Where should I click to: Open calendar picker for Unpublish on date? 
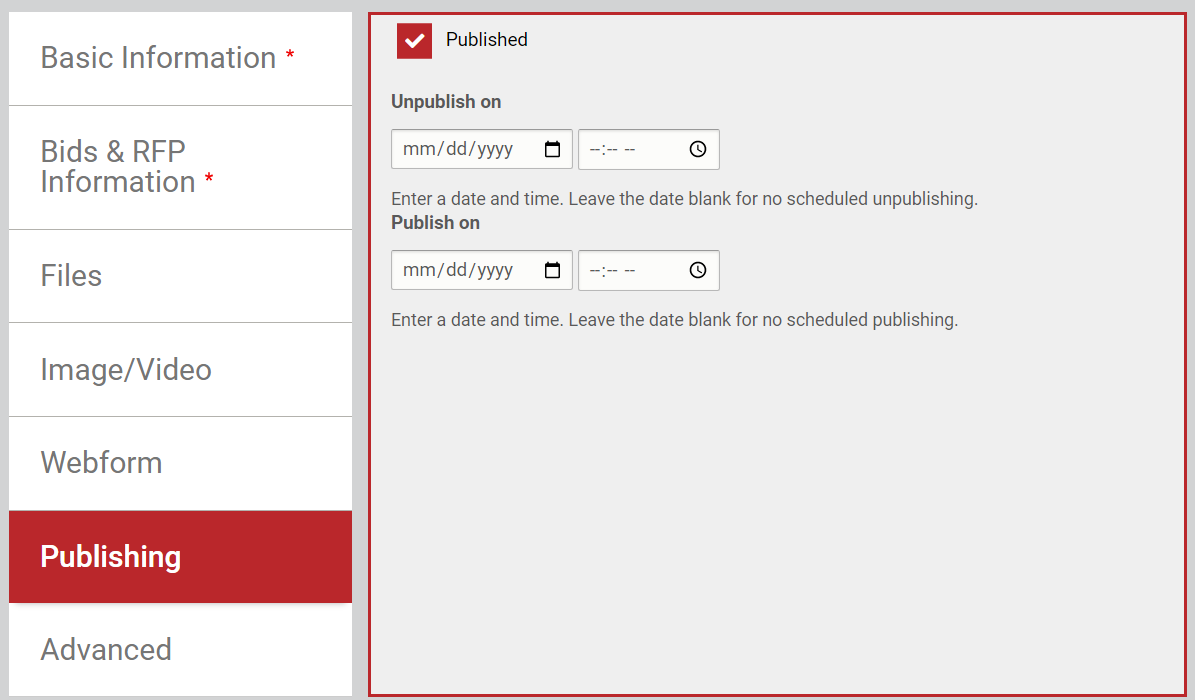click(x=553, y=149)
